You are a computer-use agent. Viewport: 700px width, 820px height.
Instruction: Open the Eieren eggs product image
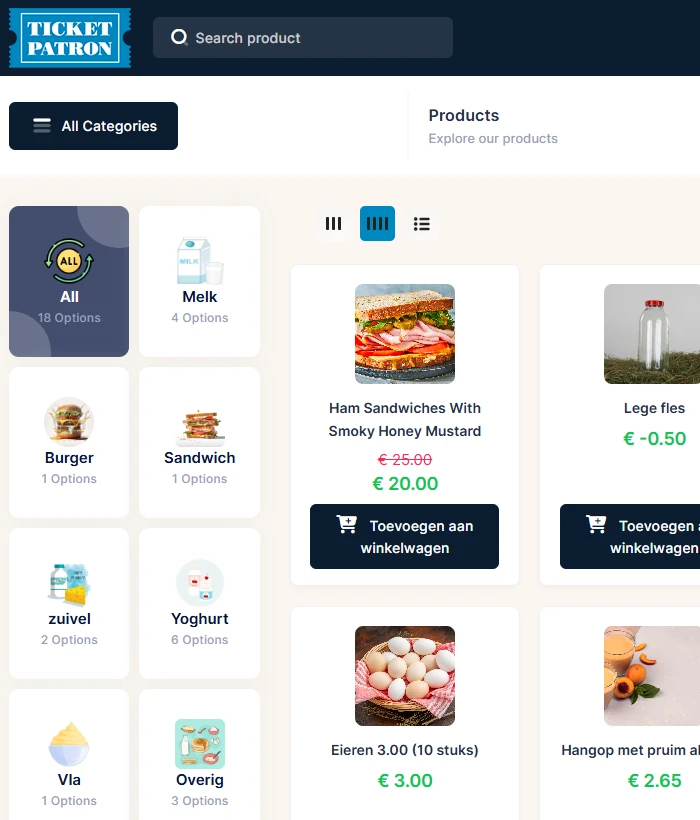pyautogui.click(x=405, y=676)
